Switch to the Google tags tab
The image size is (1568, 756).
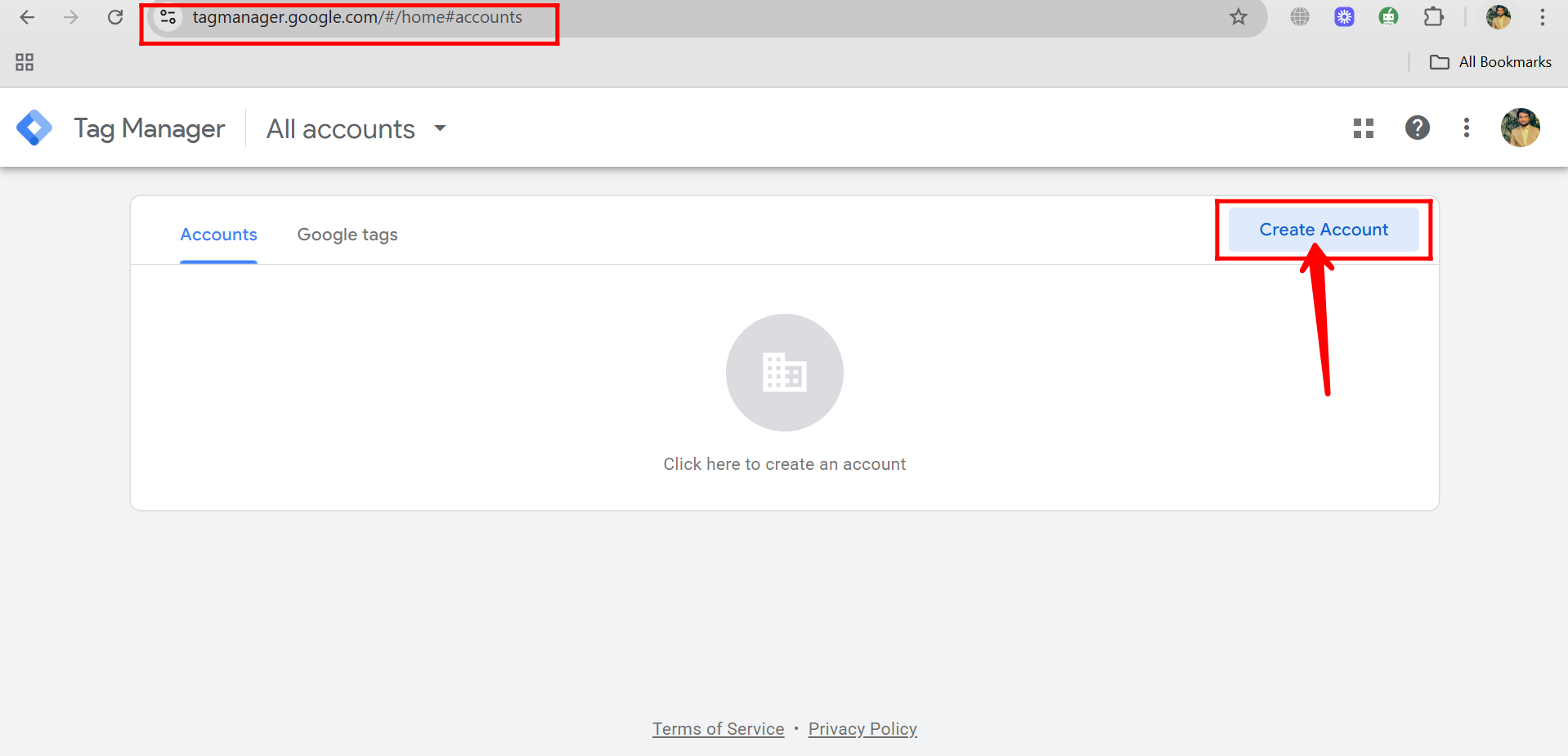pos(347,235)
